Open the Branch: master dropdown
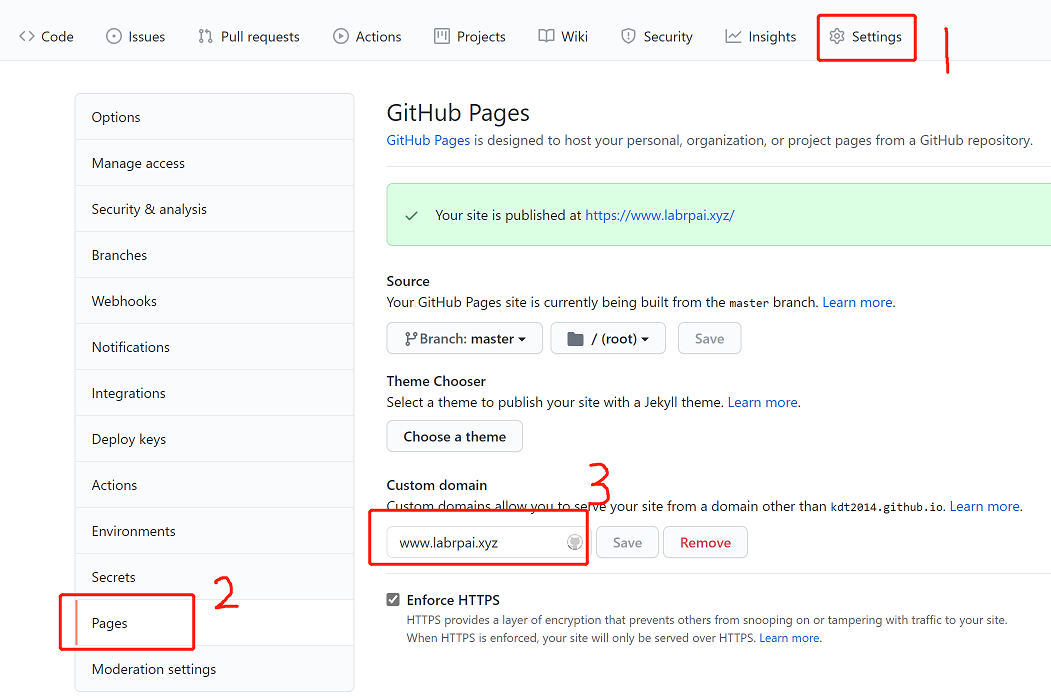The height and width of the screenshot is (699, 1051). point(465,339)
